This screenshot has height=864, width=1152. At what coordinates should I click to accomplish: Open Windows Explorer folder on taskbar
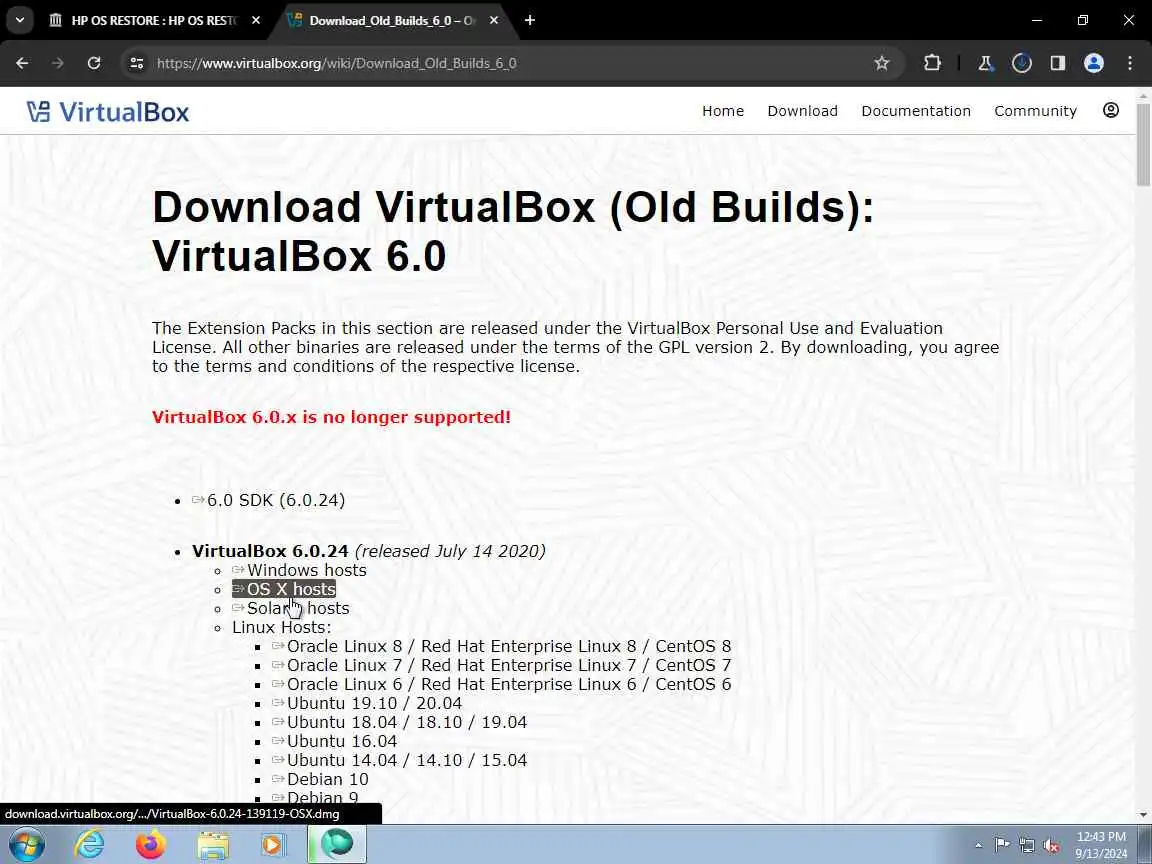(213, 845)
